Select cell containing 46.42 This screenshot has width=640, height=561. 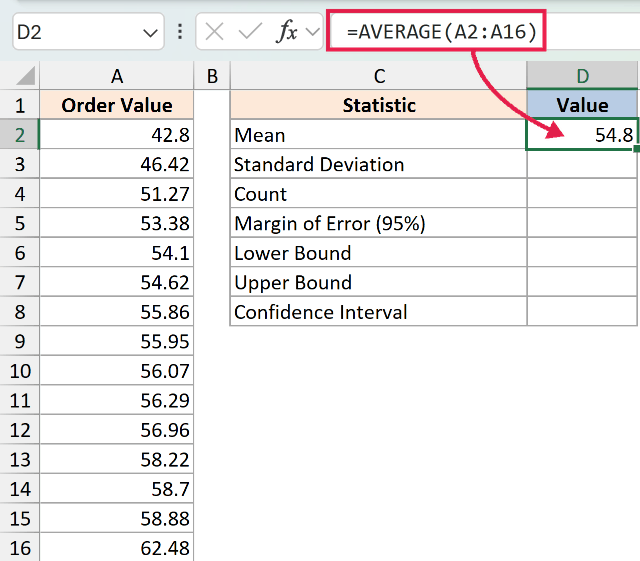pyautogui.click(x=116, y=164)
